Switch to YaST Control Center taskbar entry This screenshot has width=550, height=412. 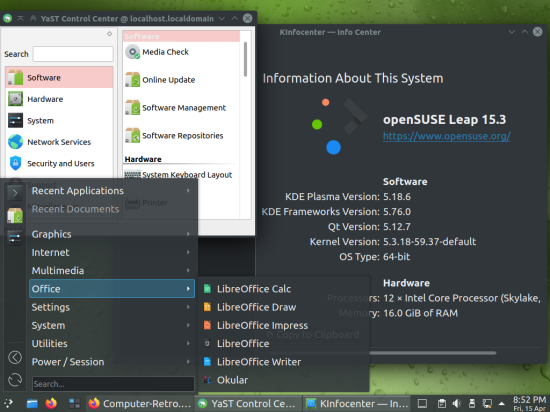(247, 404)
